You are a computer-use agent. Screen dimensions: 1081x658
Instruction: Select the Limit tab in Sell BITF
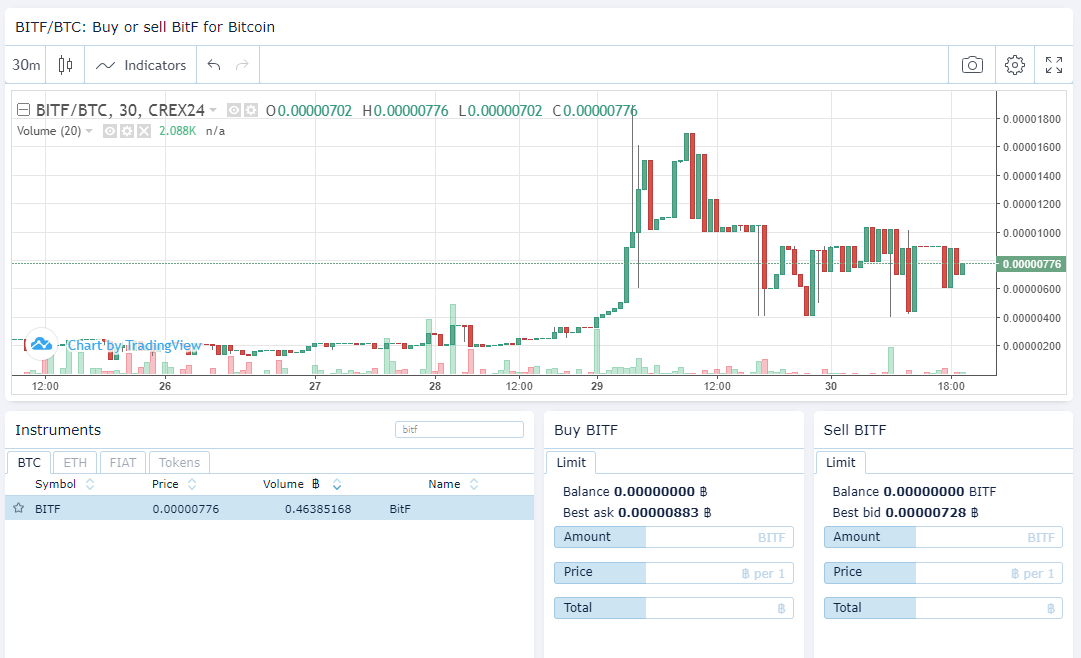tap(840, 462)
